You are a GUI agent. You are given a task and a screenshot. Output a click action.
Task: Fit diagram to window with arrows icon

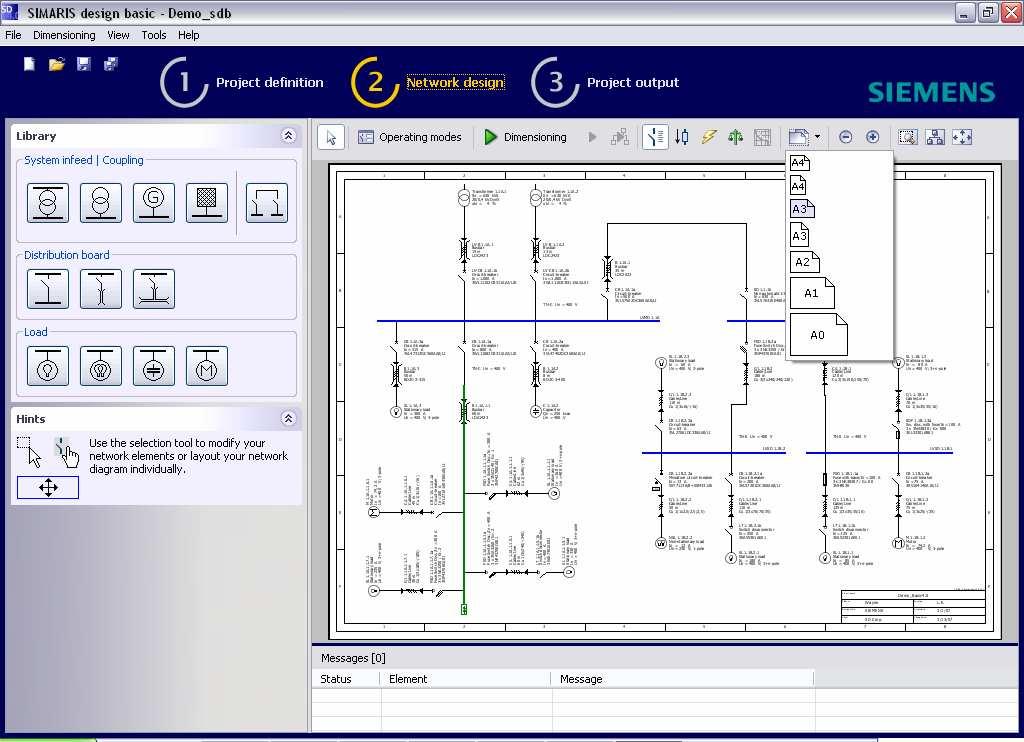(962, 137)
